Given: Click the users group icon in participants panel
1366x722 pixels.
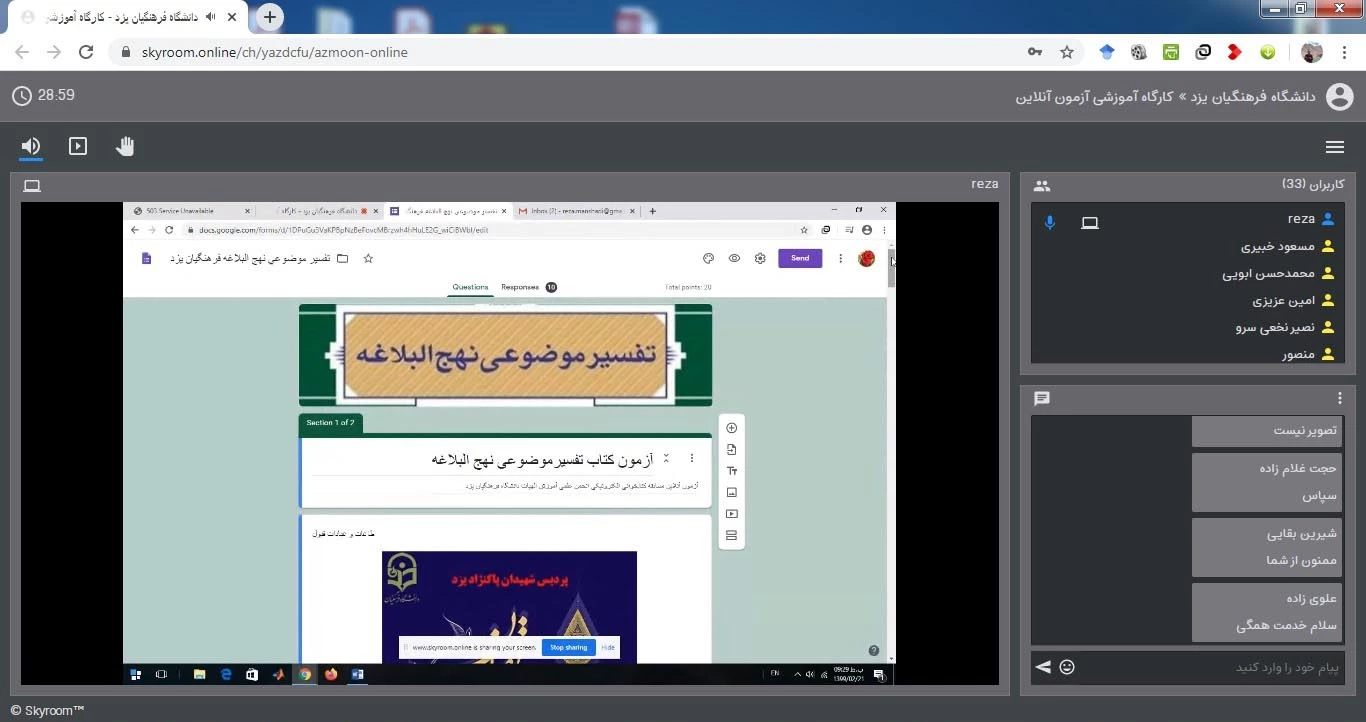Looking at the screenshot, I should (1042, 185).
